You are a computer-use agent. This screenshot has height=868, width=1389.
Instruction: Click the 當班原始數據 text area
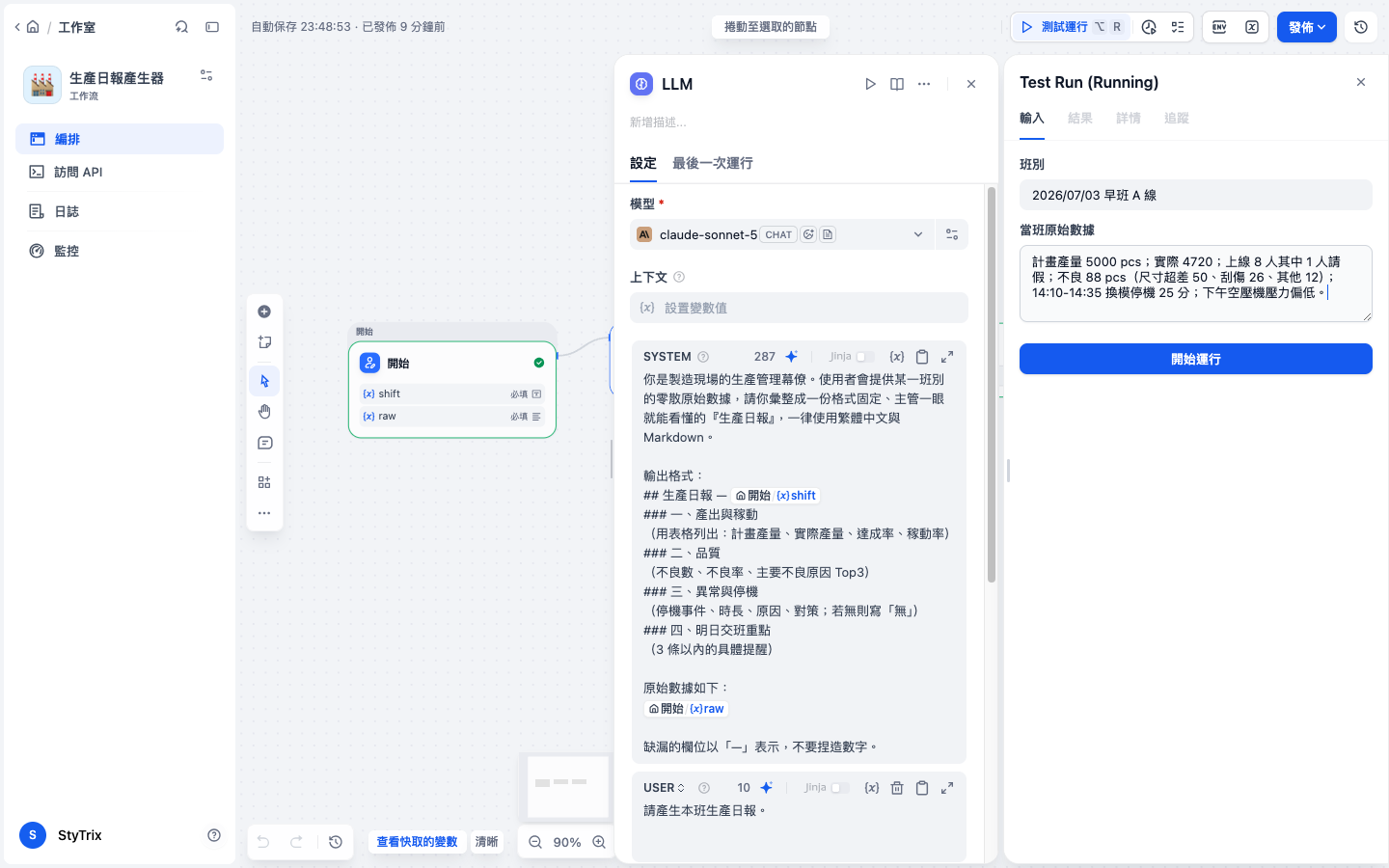click(x=1196, y=284)
